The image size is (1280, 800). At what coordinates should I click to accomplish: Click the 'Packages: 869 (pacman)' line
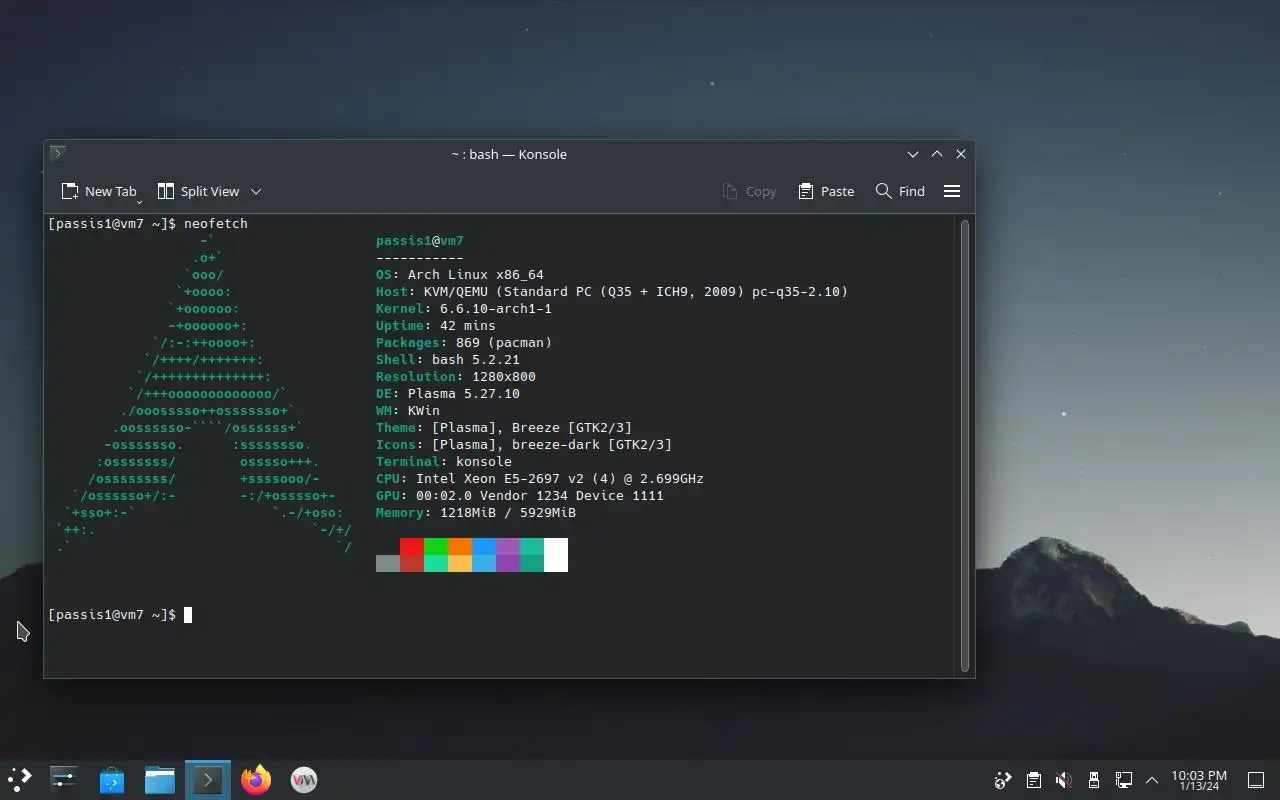464,343
